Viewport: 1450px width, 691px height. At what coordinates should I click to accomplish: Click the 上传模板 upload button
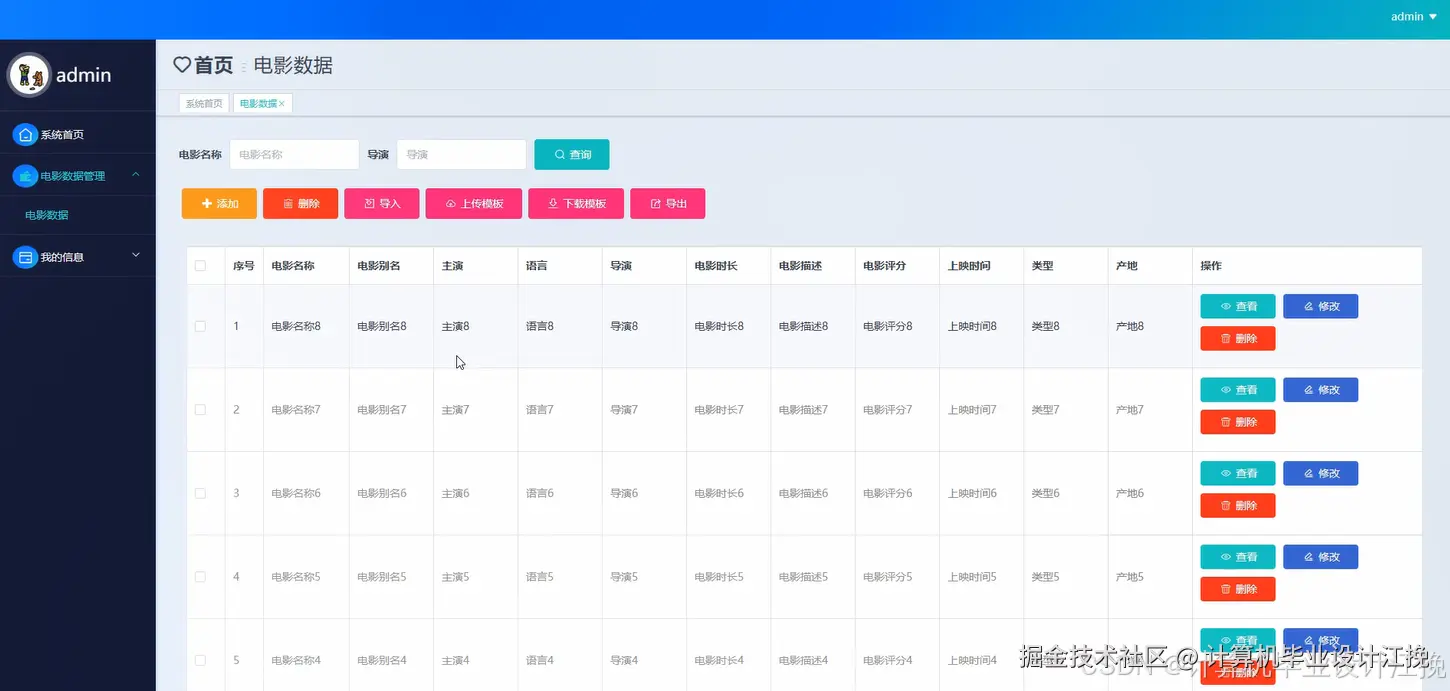[473, 203]
